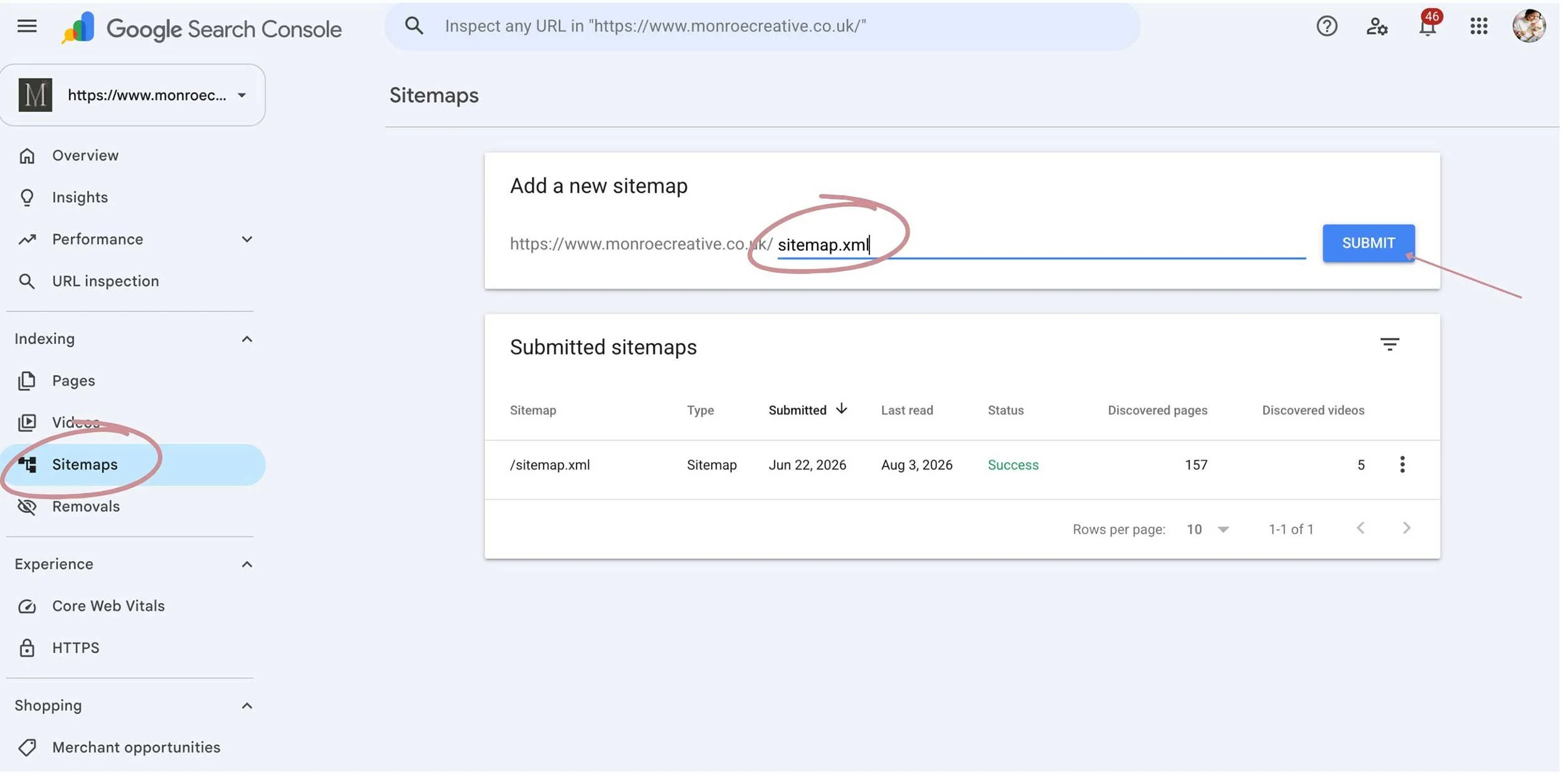Click the Performance trend icon
1568x775 pixels.
pyautogui.click(x=27, y=240)
